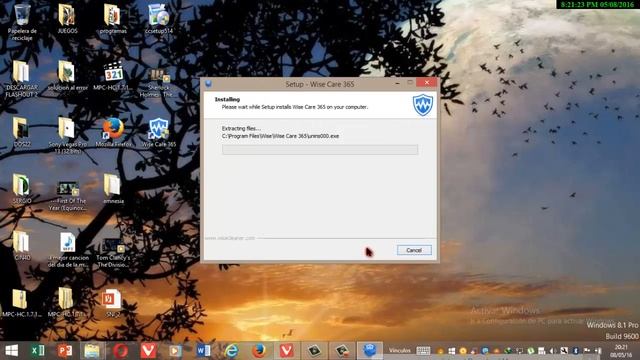Launch Word from the taskbar
Viewport: 640px width, 360px height.
coord(203,351)
